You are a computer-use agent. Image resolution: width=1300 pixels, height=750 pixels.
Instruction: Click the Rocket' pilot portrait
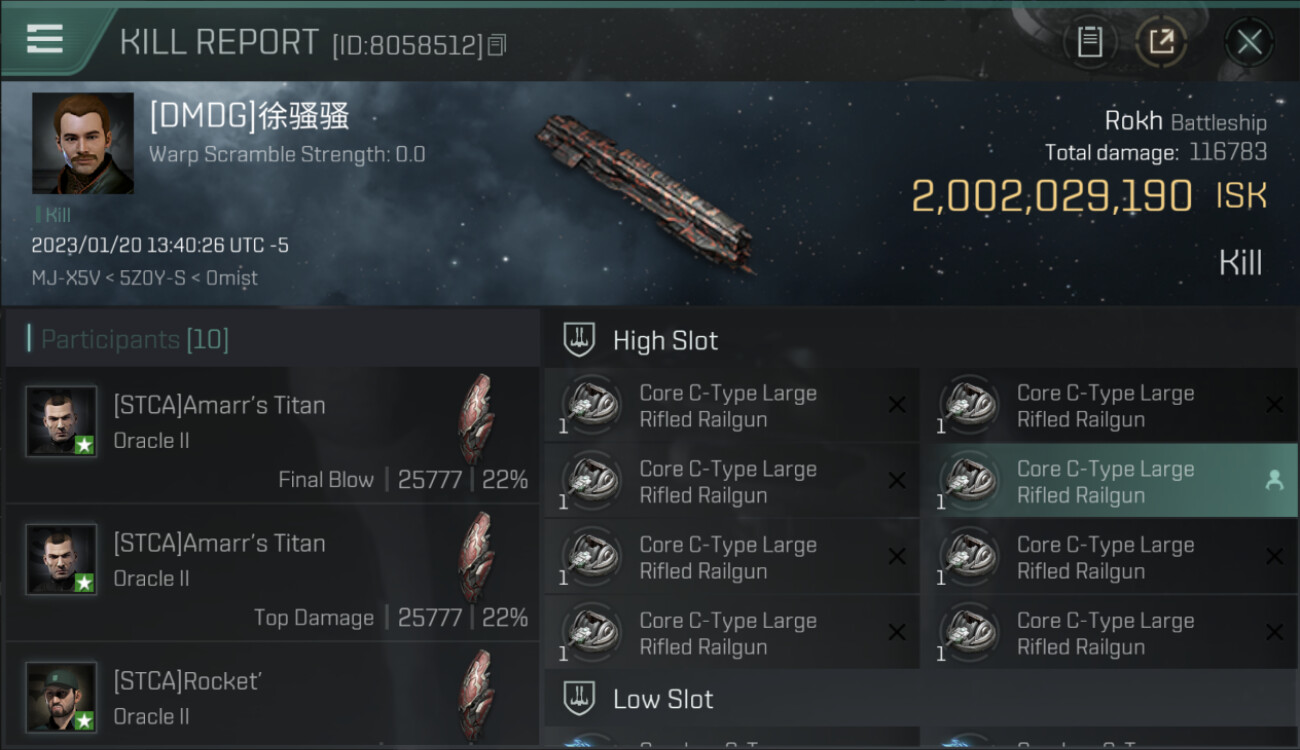pos(62,697)
